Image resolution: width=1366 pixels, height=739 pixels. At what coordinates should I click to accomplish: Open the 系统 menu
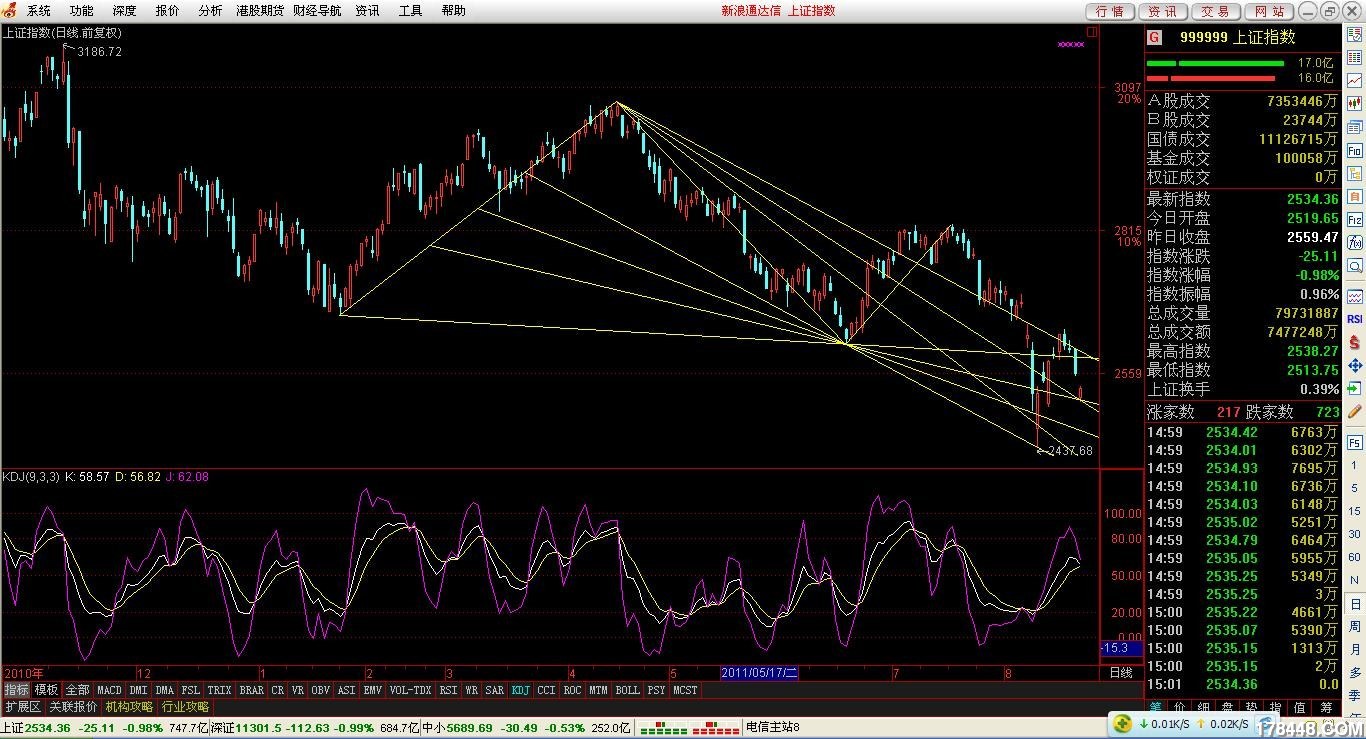(x=38, y=11)
